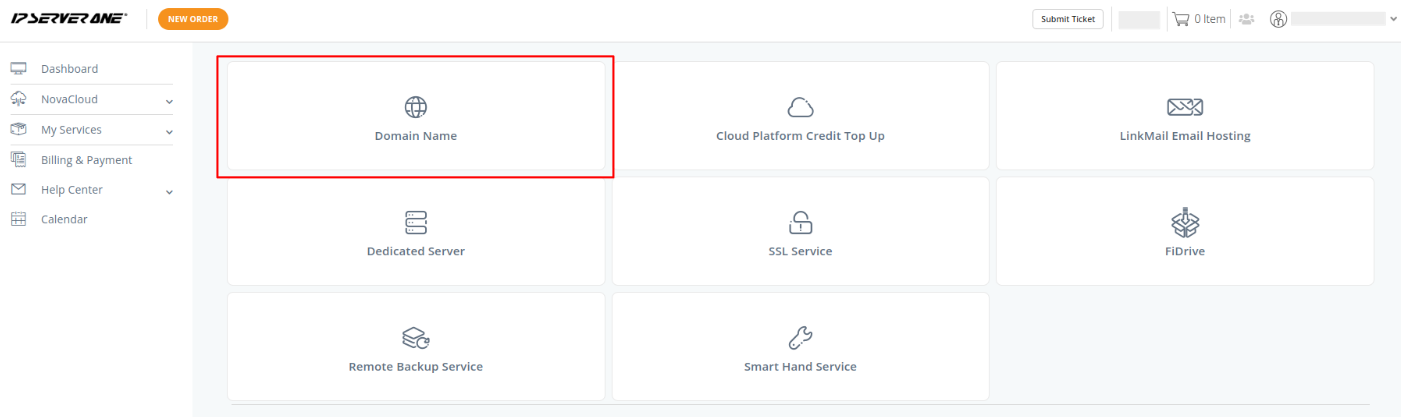Open the user account dropdown arrow
This screenshot has width=1401, height=417.
click(x=1393, y=19)
